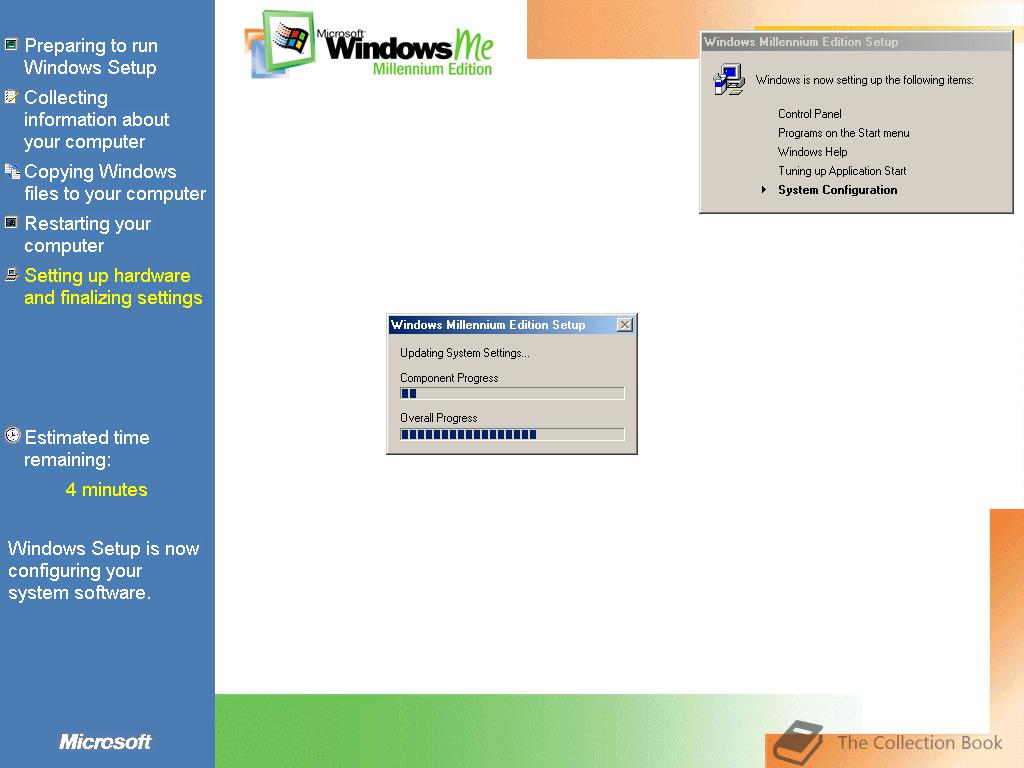This screenshot has height=768, width=1024.
Task: Click the Updating System Settings... text
Action: click(x=464, y=353)
